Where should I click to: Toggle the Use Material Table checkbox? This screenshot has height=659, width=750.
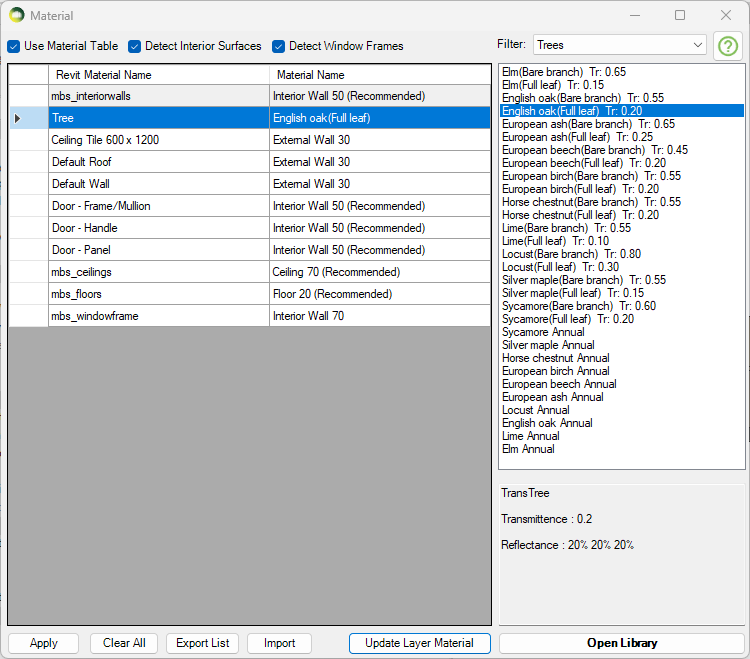[14, 46]
